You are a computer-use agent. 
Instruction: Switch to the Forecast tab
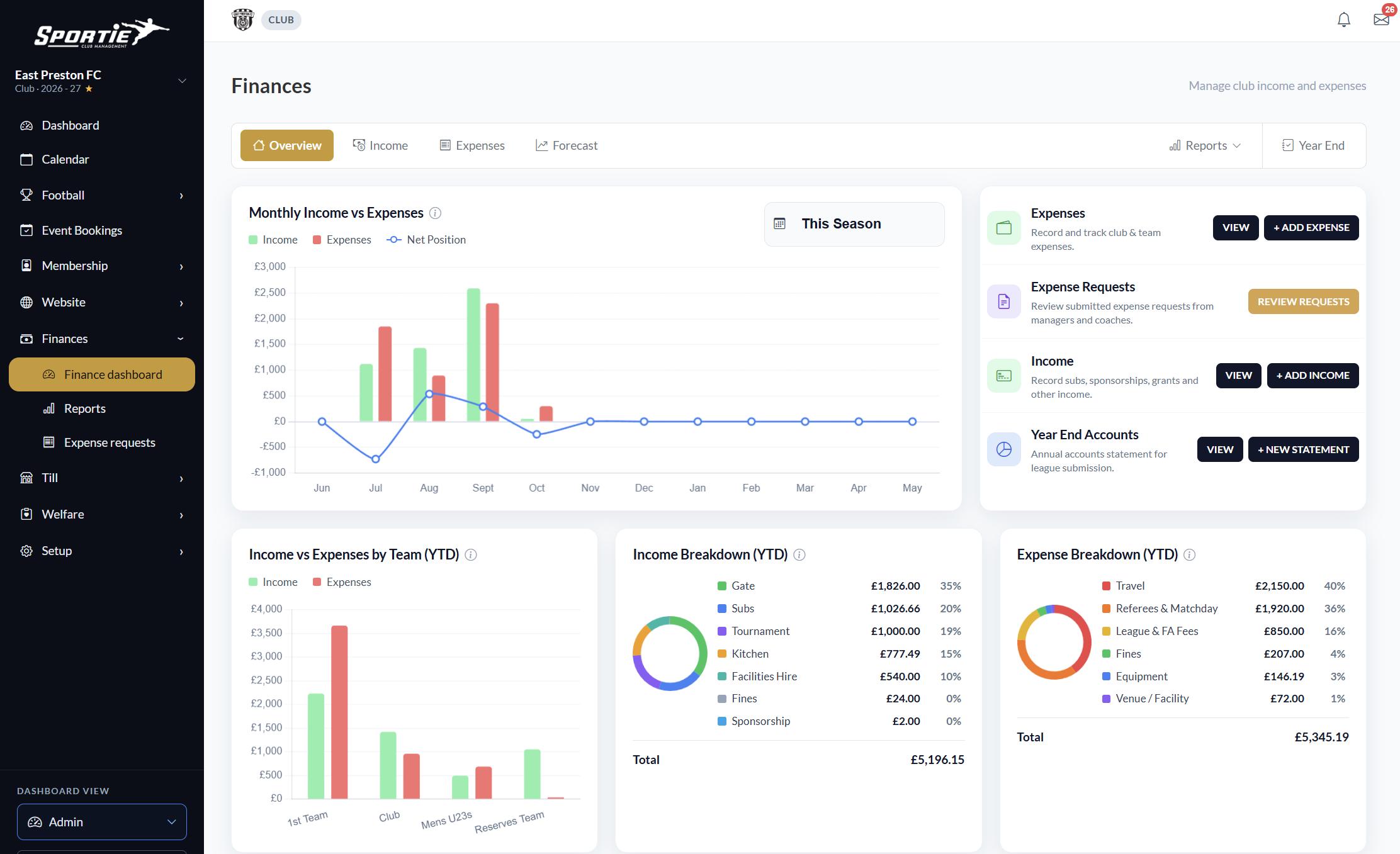click(x=567, y=145)
